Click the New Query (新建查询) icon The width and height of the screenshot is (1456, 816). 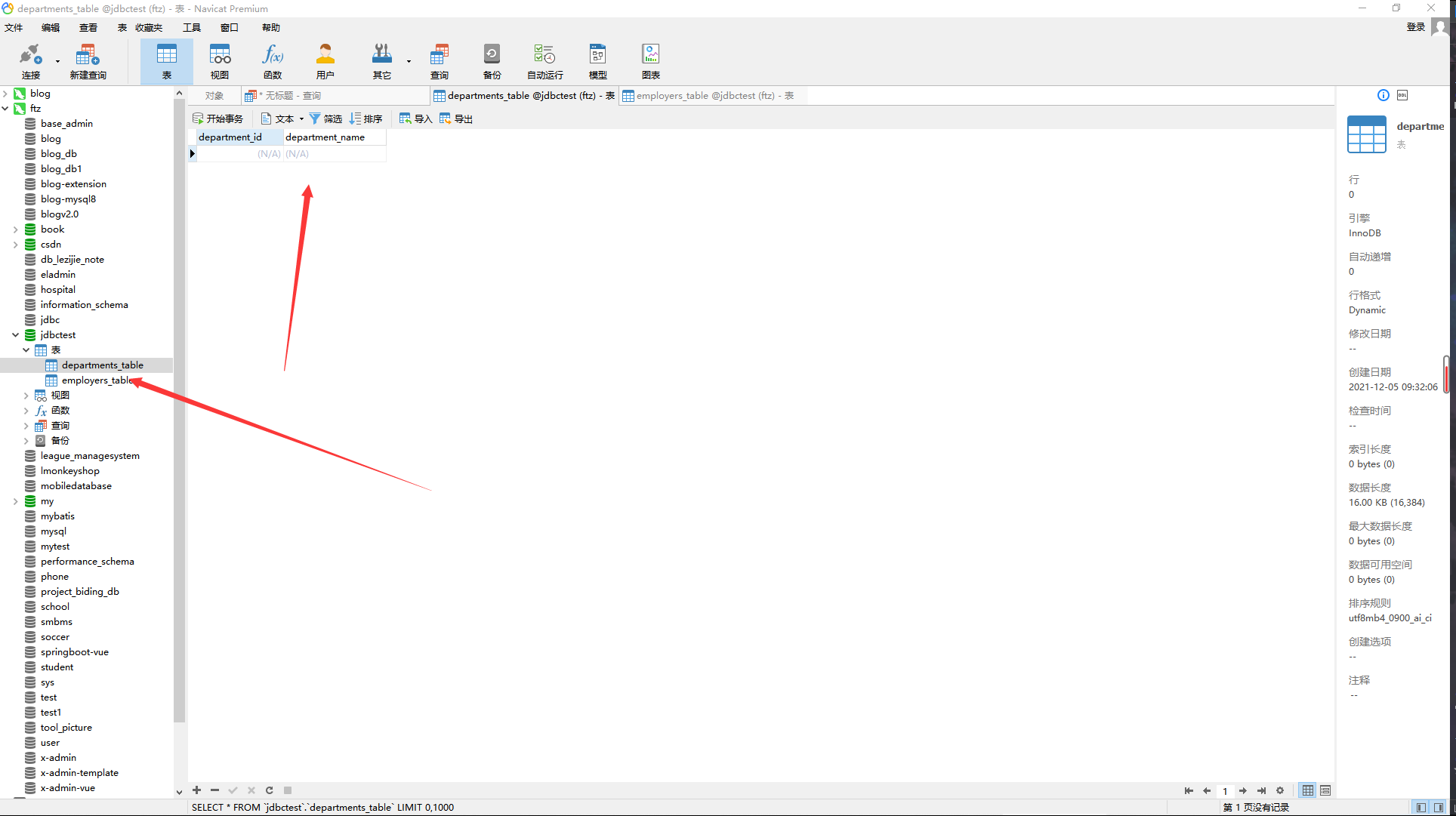point(88,61)
